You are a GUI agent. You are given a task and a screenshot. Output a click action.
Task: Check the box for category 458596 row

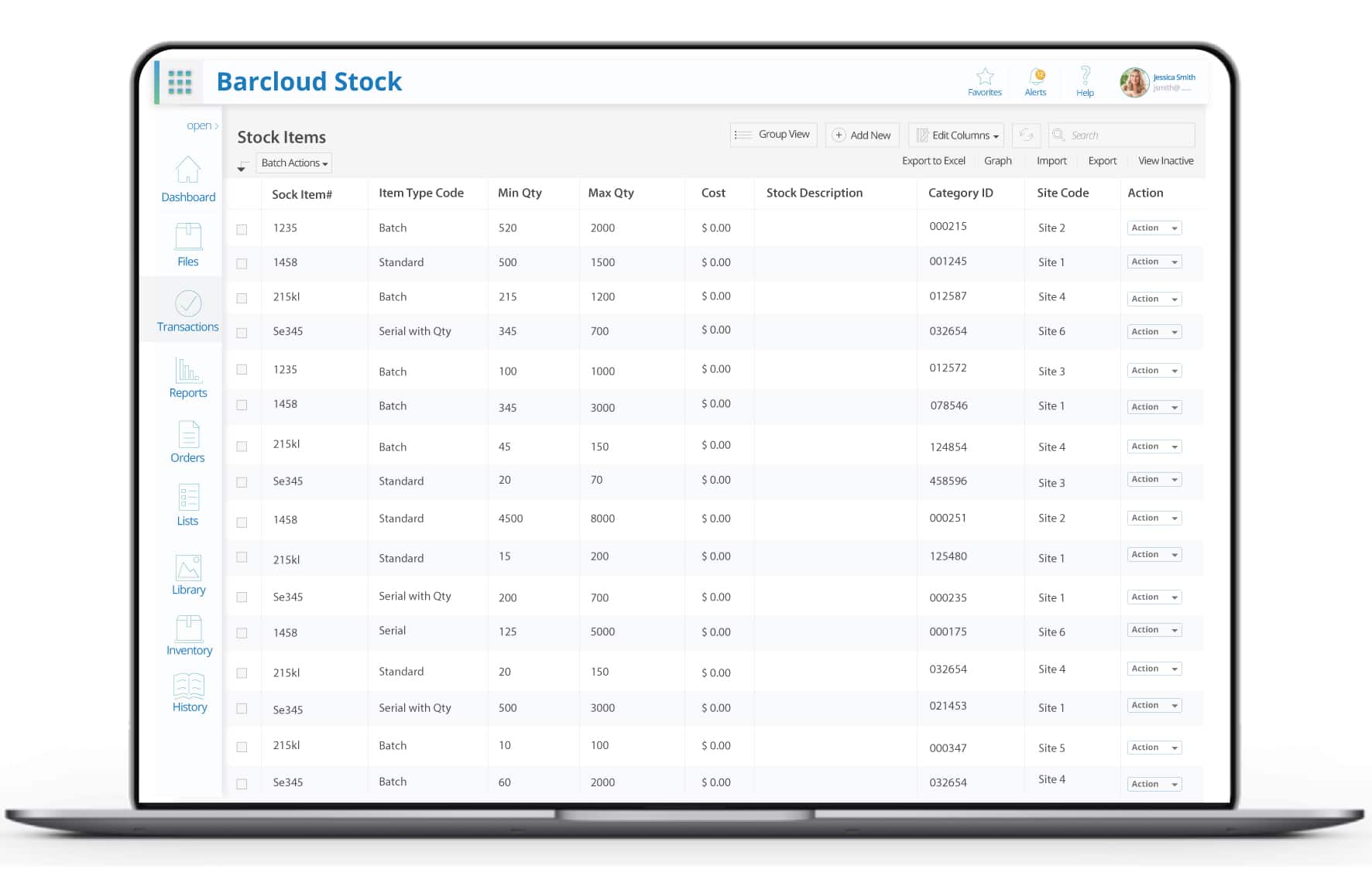click(242, 482)
